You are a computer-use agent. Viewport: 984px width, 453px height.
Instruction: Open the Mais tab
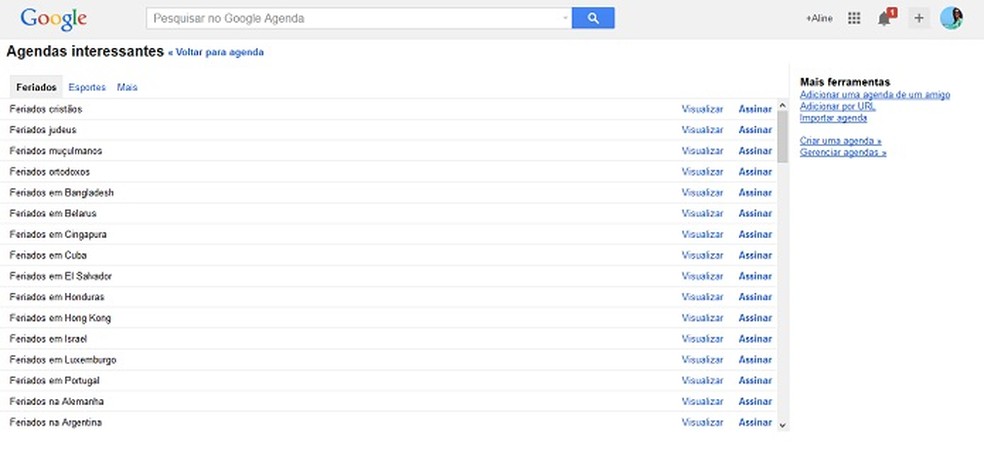pyautogui.click(x=127, y=87)
